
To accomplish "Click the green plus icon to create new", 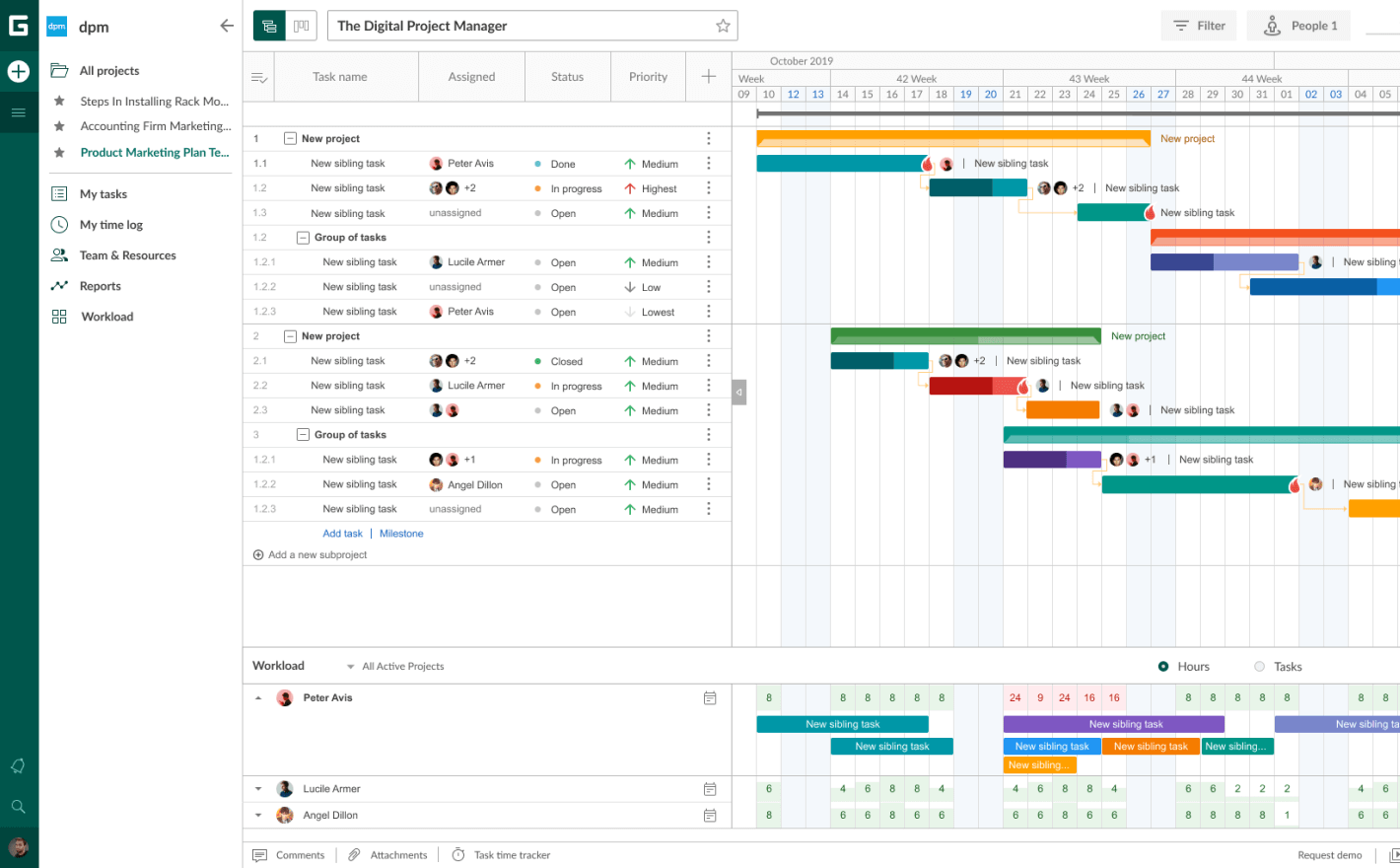I will (19, 71).
